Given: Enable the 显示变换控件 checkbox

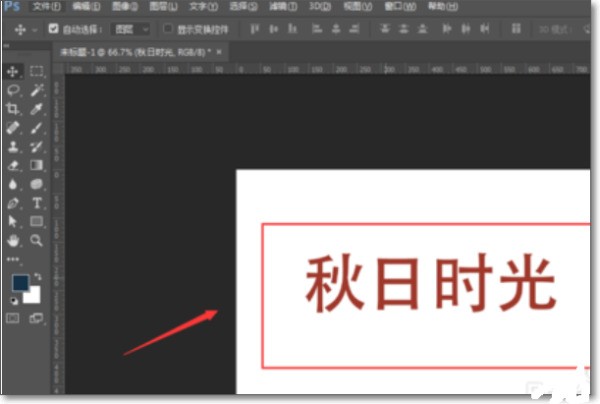Looking at the screenshot, I should click(168, 29).
